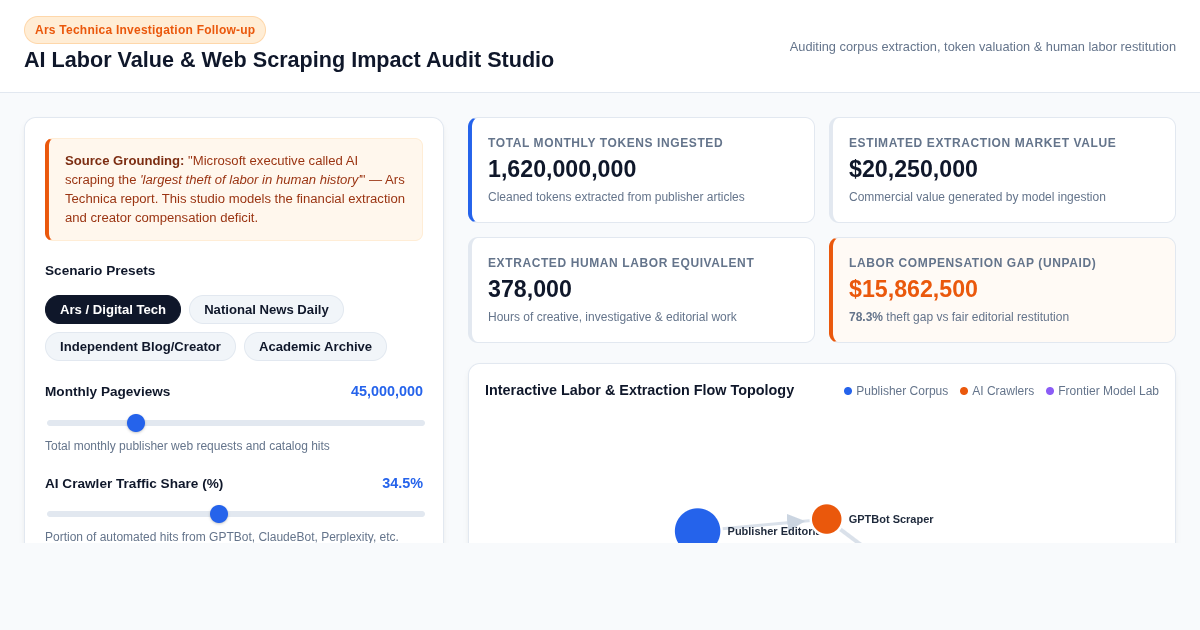Screen dimensions: 1200x630
Task: Select the Ars / Digital Tech preset
Action: (113, 309)
